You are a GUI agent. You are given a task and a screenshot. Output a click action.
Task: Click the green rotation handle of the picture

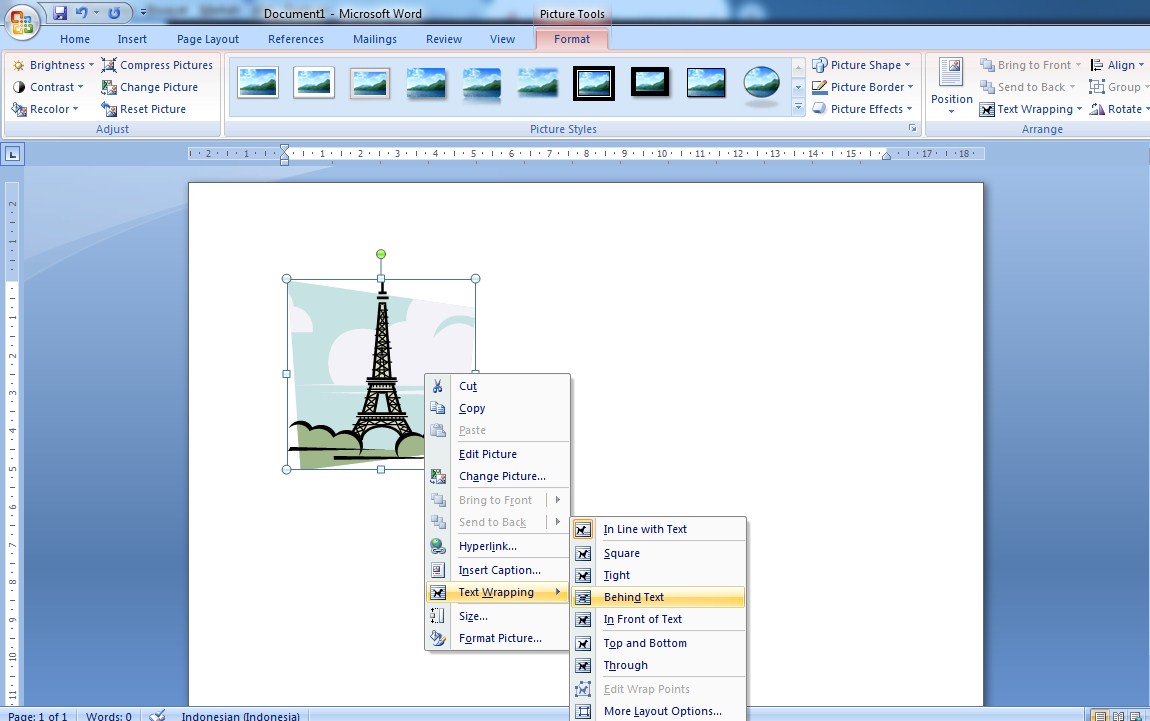[x=381, y=254]
